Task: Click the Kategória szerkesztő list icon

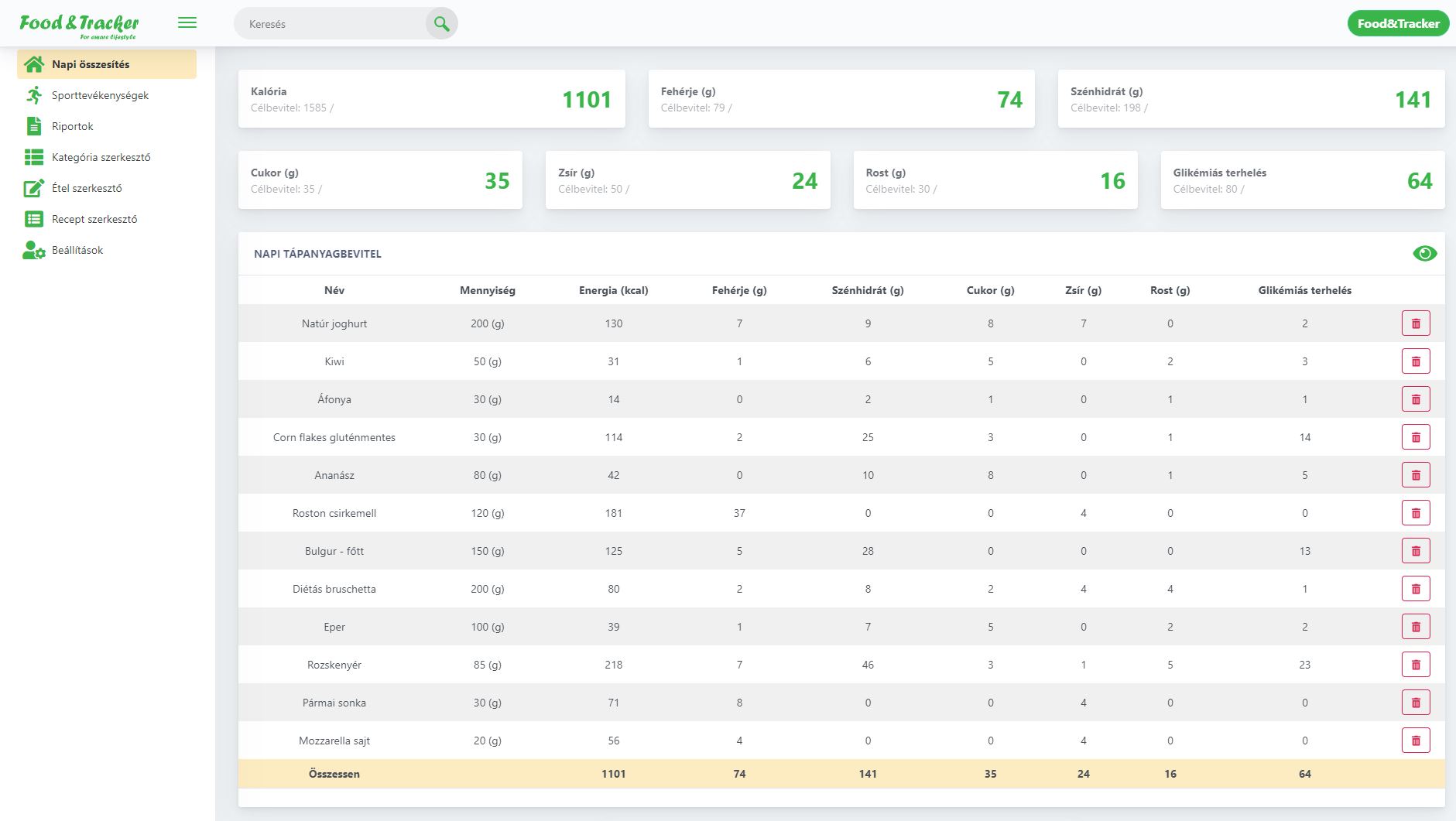Action: click(34, 157)
